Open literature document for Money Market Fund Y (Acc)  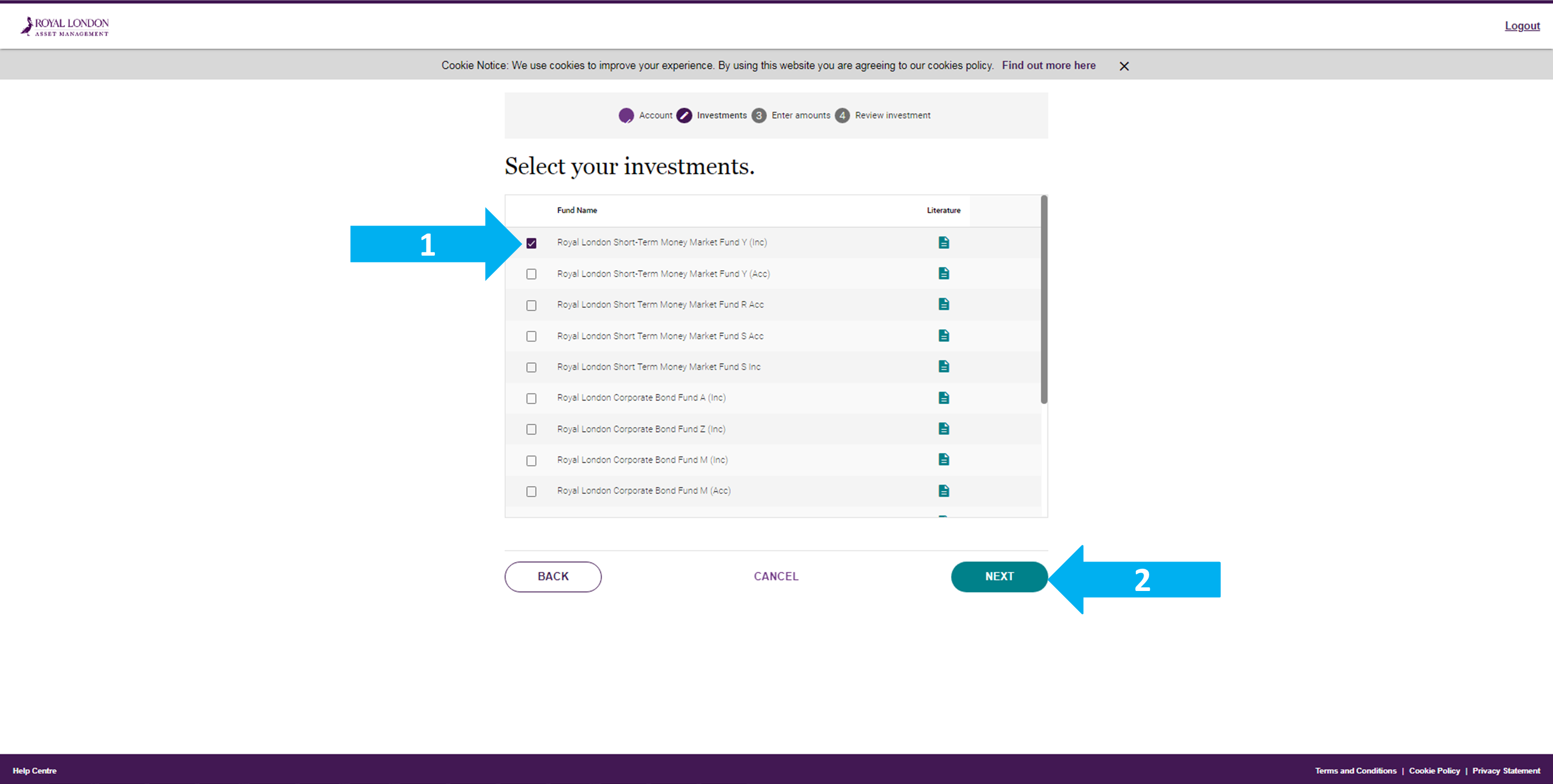tap(944, 274)
